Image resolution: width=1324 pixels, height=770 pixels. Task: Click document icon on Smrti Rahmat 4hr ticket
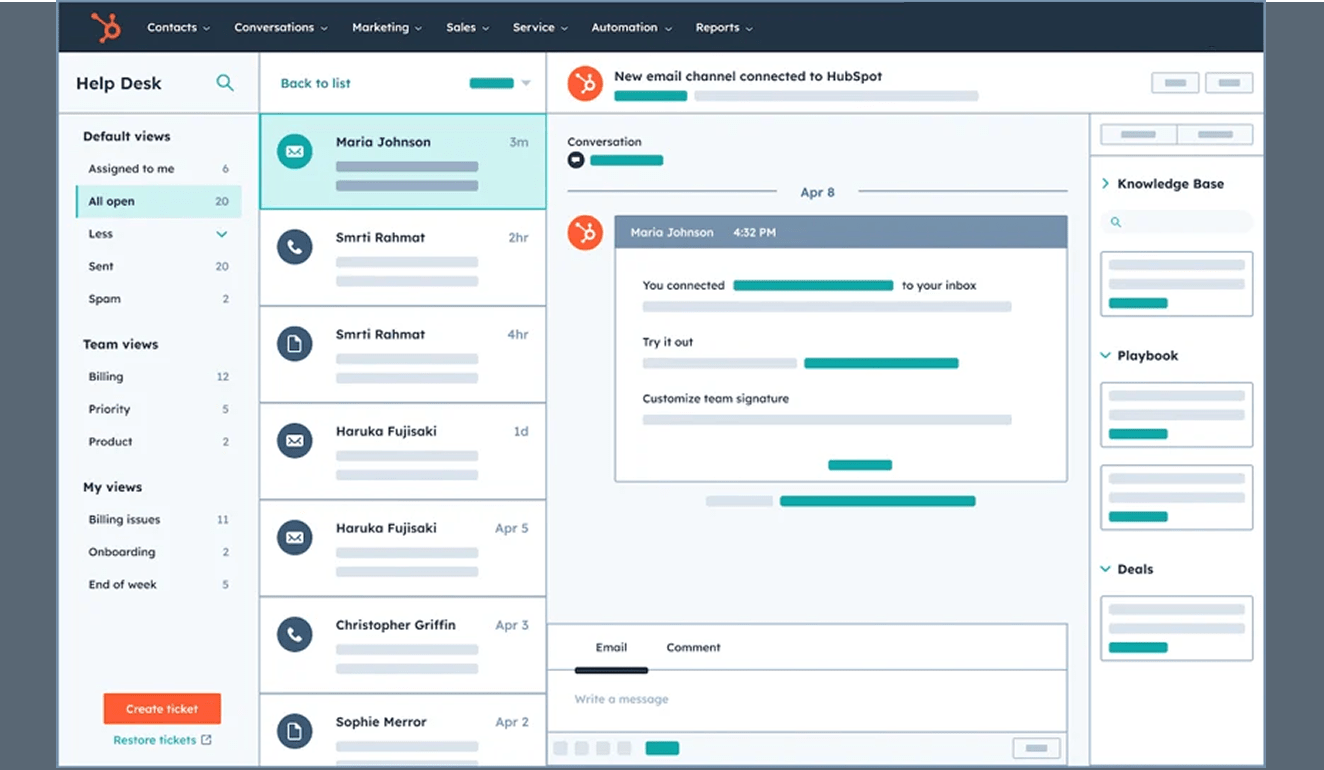pos(294,344)
